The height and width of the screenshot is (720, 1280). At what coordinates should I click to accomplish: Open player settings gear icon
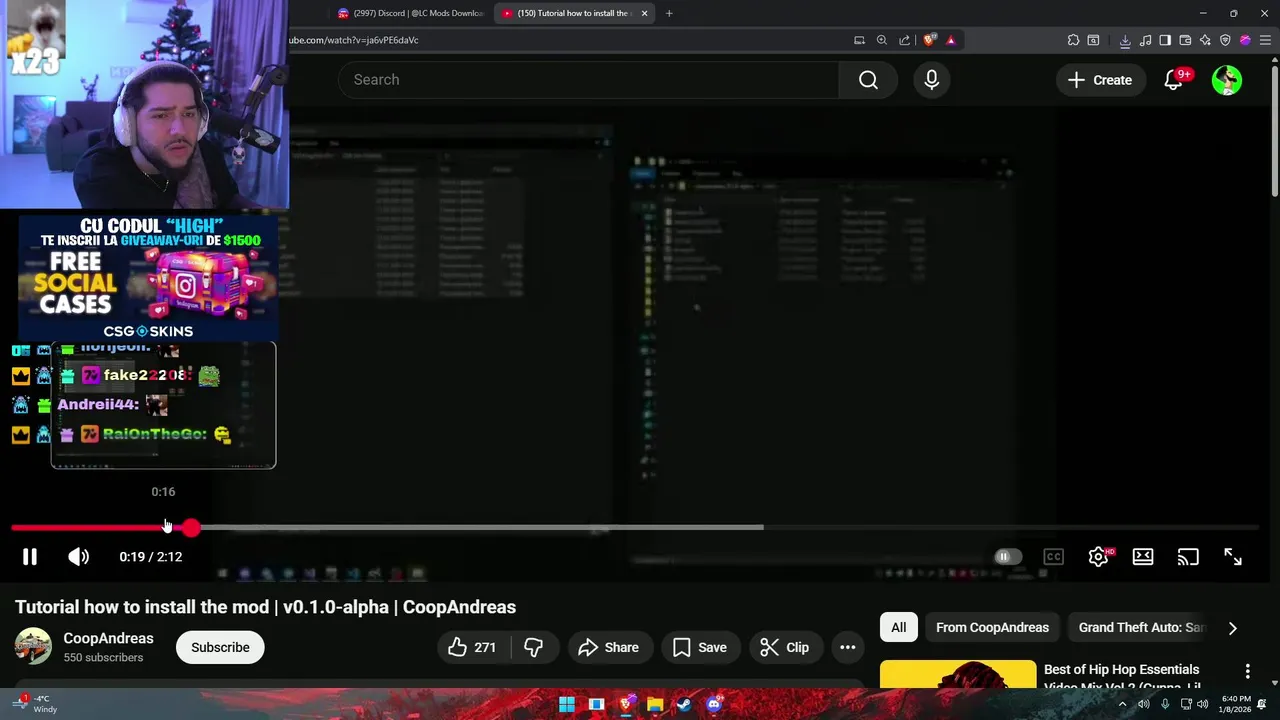tap(1098, 557)
